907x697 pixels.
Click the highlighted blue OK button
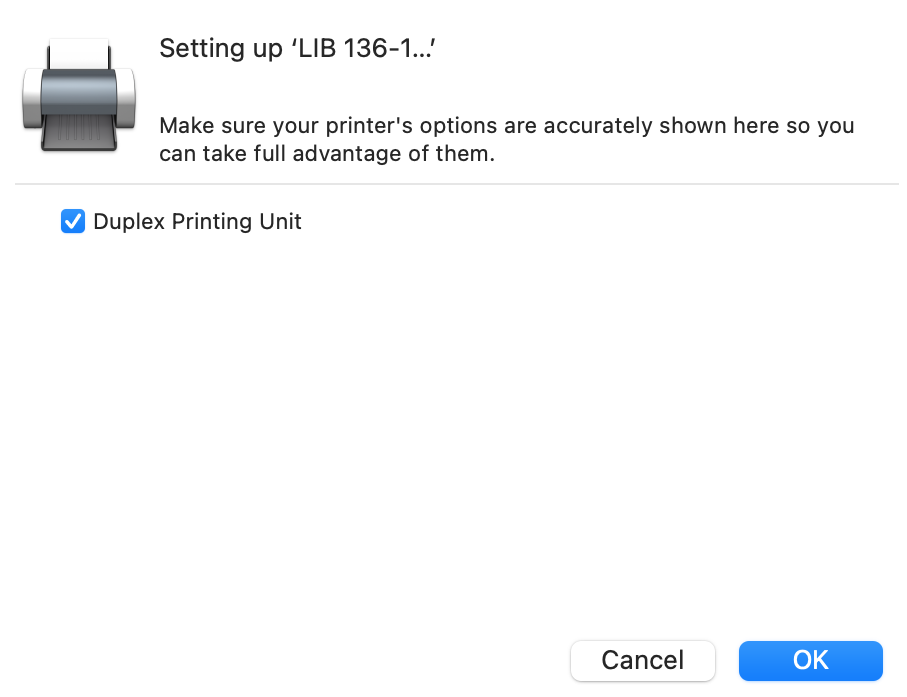click(810, 661)
